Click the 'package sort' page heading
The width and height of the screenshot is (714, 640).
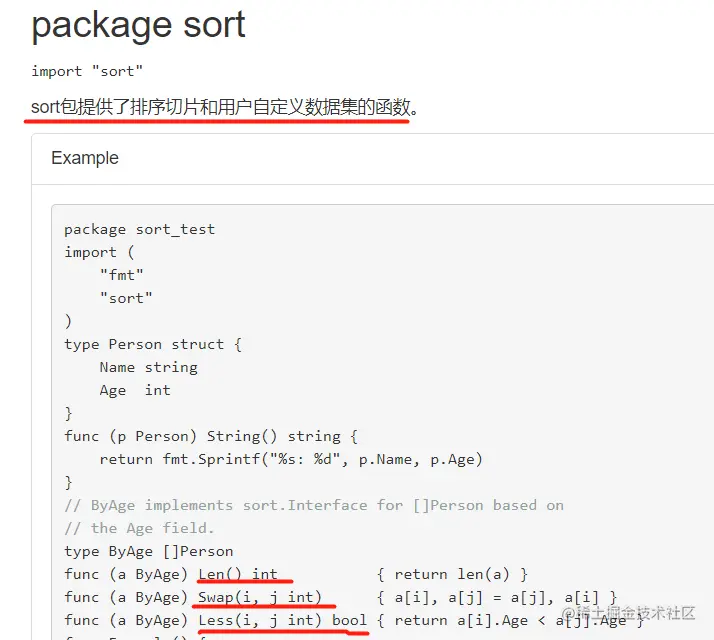[138, 26]
